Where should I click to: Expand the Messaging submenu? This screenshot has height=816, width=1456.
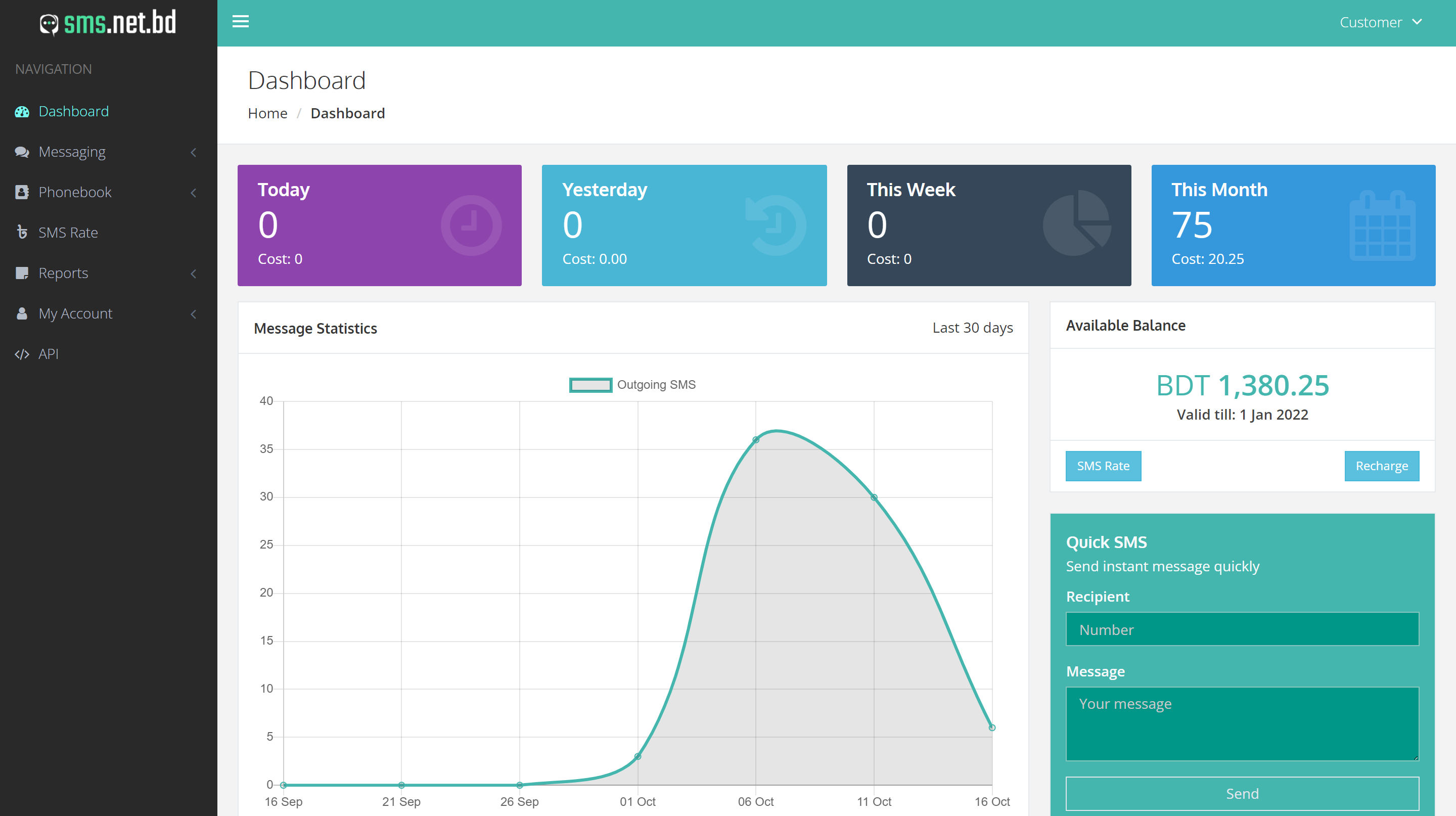(193, 152)
